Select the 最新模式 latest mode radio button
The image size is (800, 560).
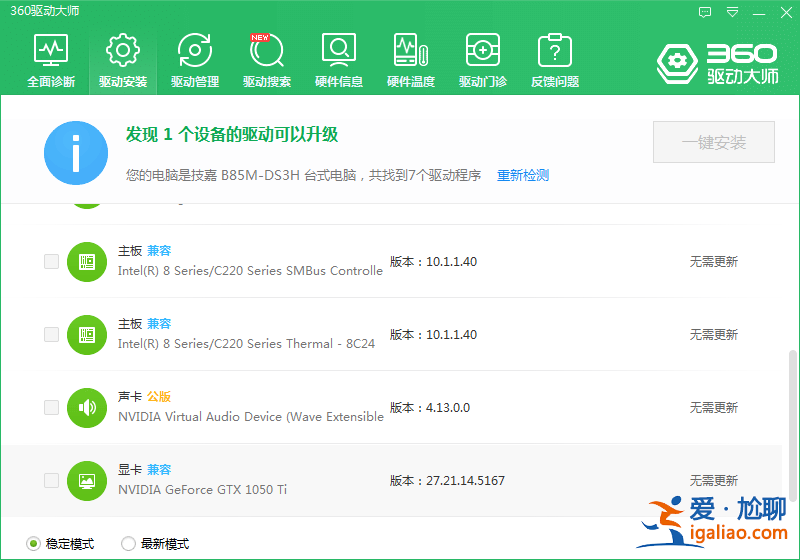pyautogui.click(x=128, y=544)
